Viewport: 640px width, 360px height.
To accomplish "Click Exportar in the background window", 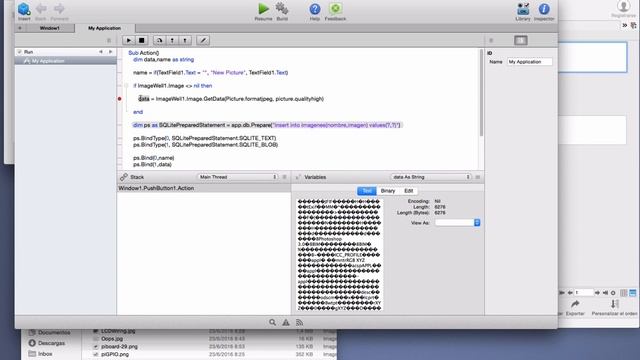I will pyautogui.click(x=575, y=308).
